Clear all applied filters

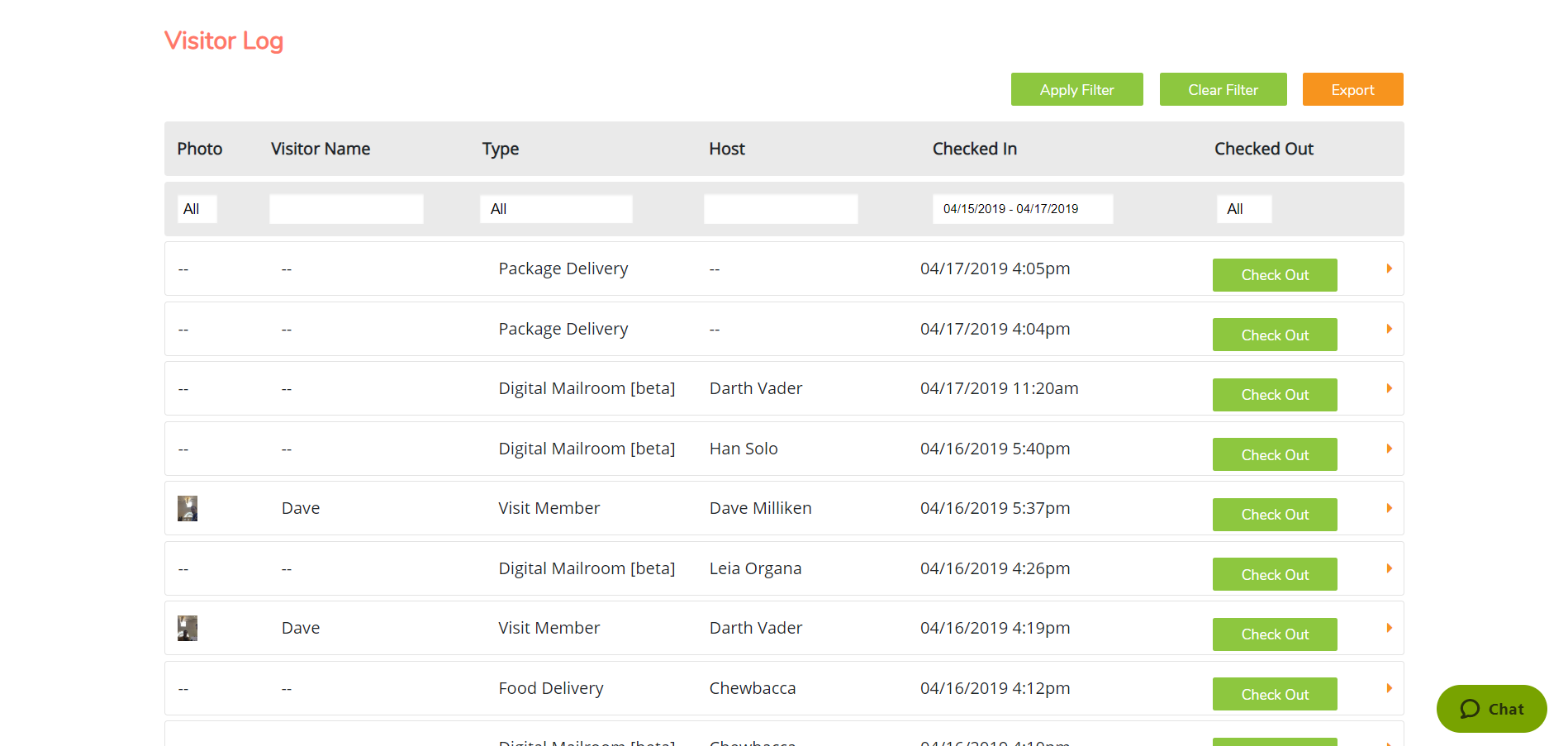1223,89
